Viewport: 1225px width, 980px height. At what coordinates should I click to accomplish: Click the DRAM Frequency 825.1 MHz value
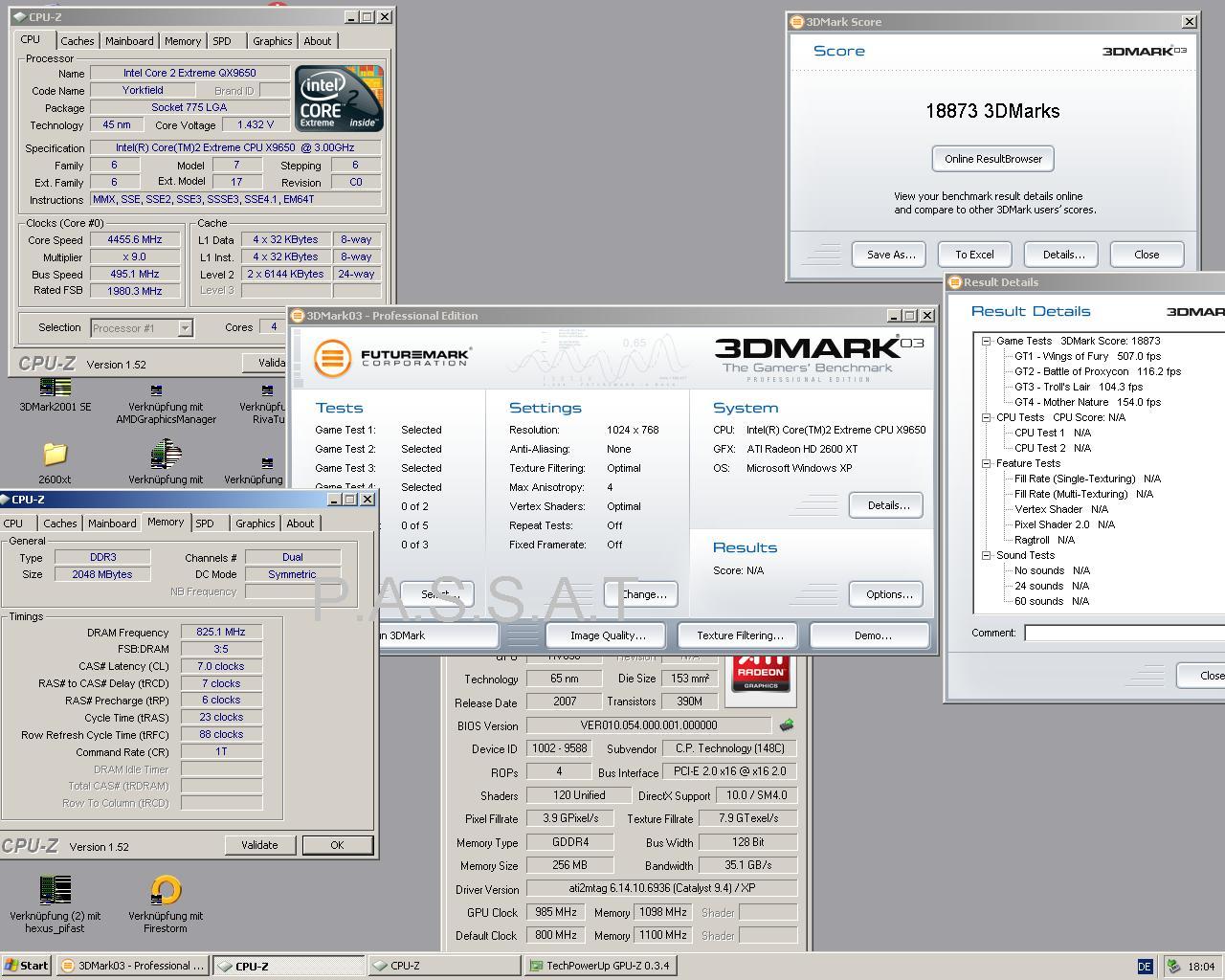221,632
